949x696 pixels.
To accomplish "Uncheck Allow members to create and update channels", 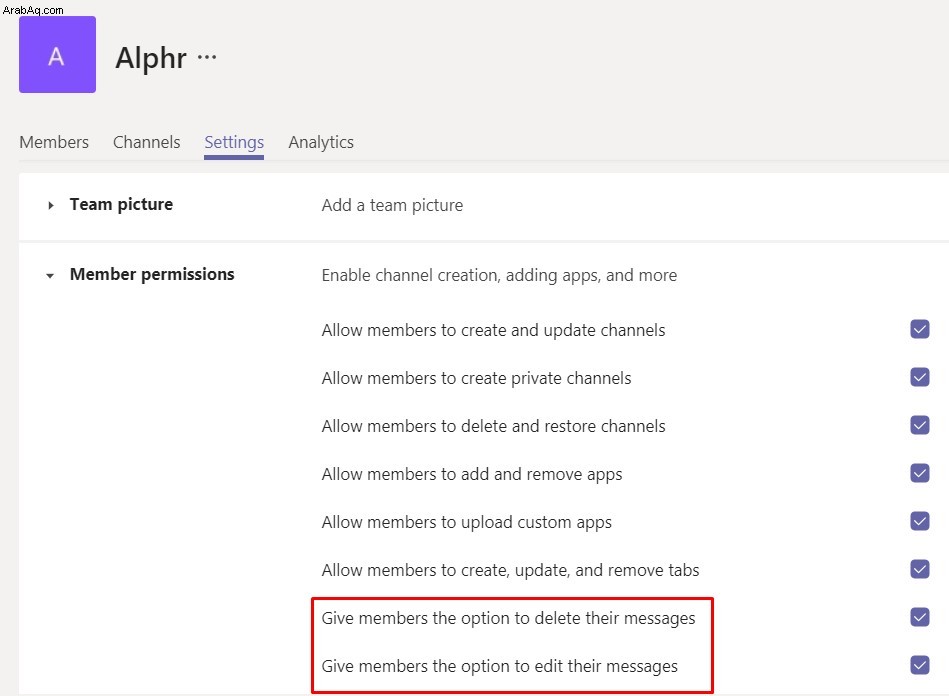I will [919, 329].
